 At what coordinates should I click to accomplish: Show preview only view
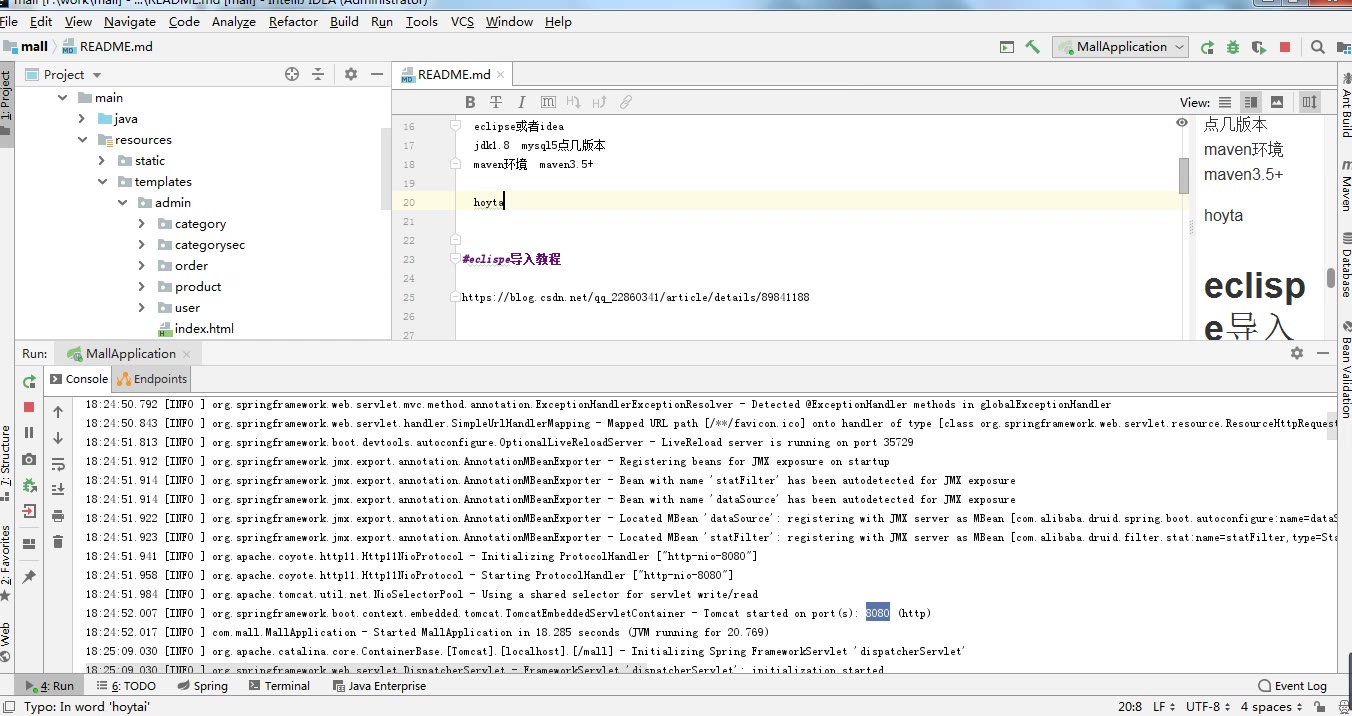[x=1277, y=102]
